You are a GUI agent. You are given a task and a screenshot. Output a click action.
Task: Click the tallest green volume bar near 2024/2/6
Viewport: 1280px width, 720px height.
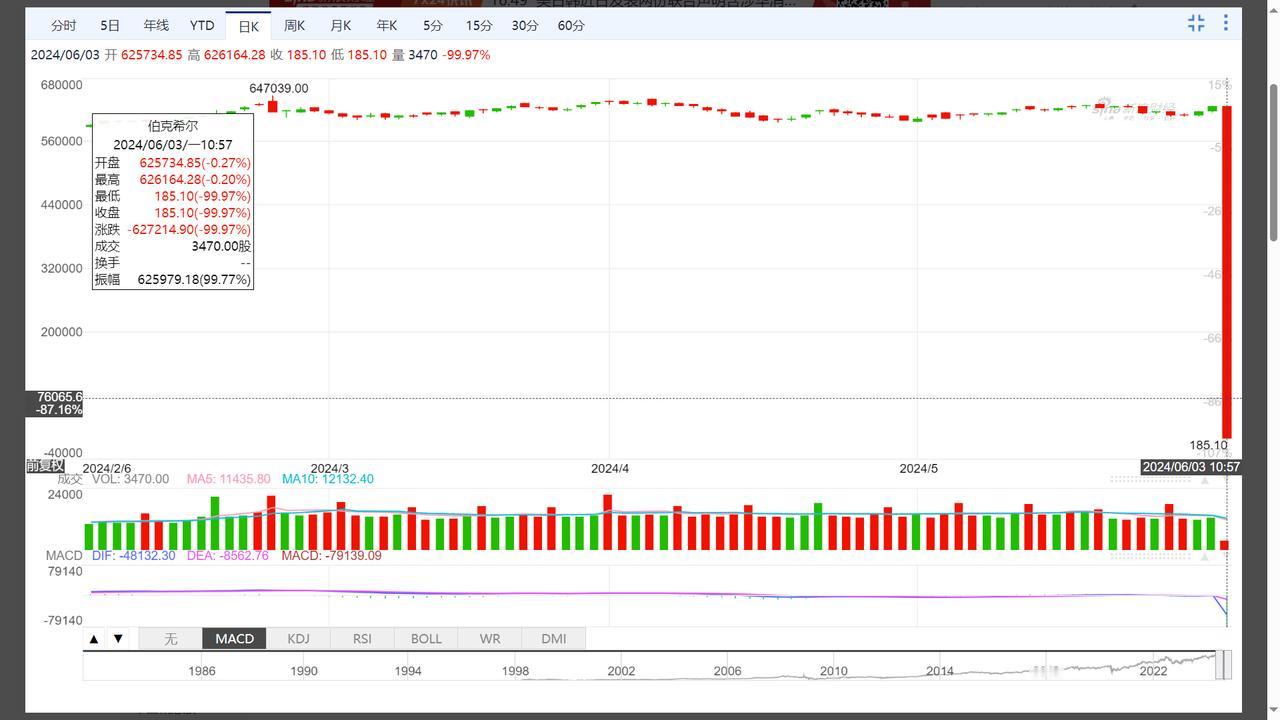(214, 523)
